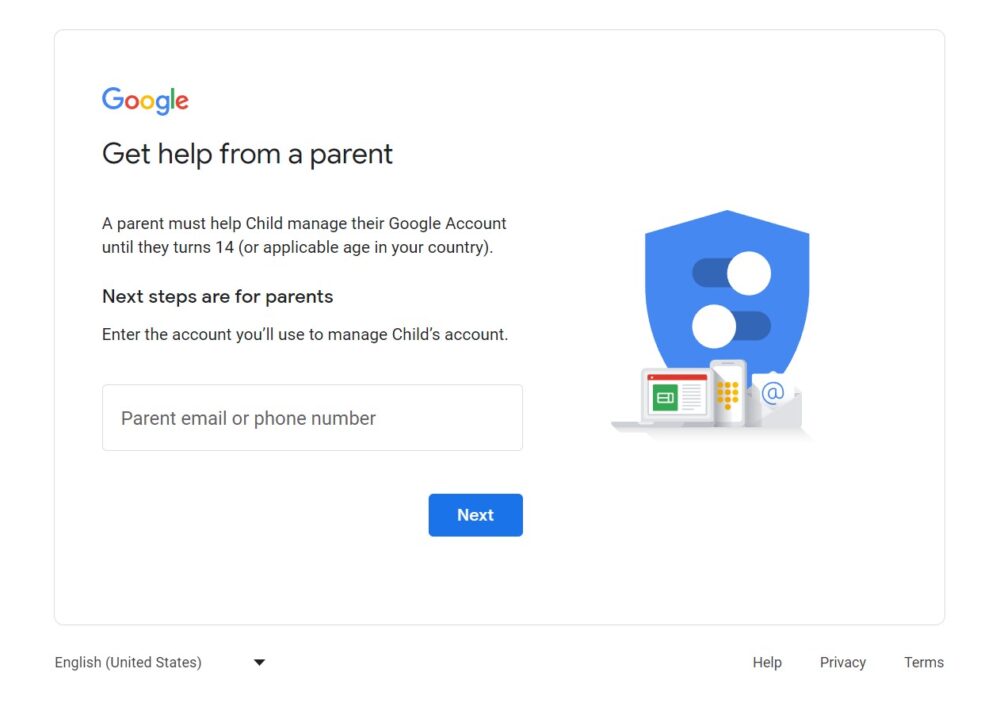Open the English (United States) language selector
The image size is (1000, 703).
pos(128,662)
